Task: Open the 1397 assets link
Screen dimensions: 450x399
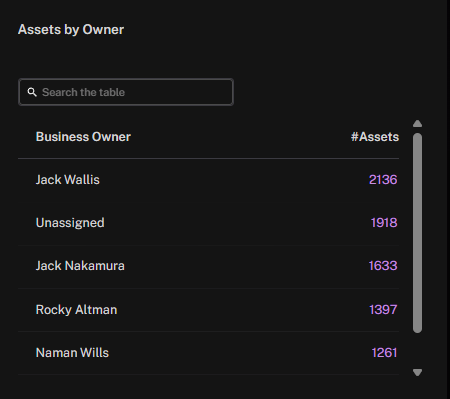Action: tap(383, 310)
